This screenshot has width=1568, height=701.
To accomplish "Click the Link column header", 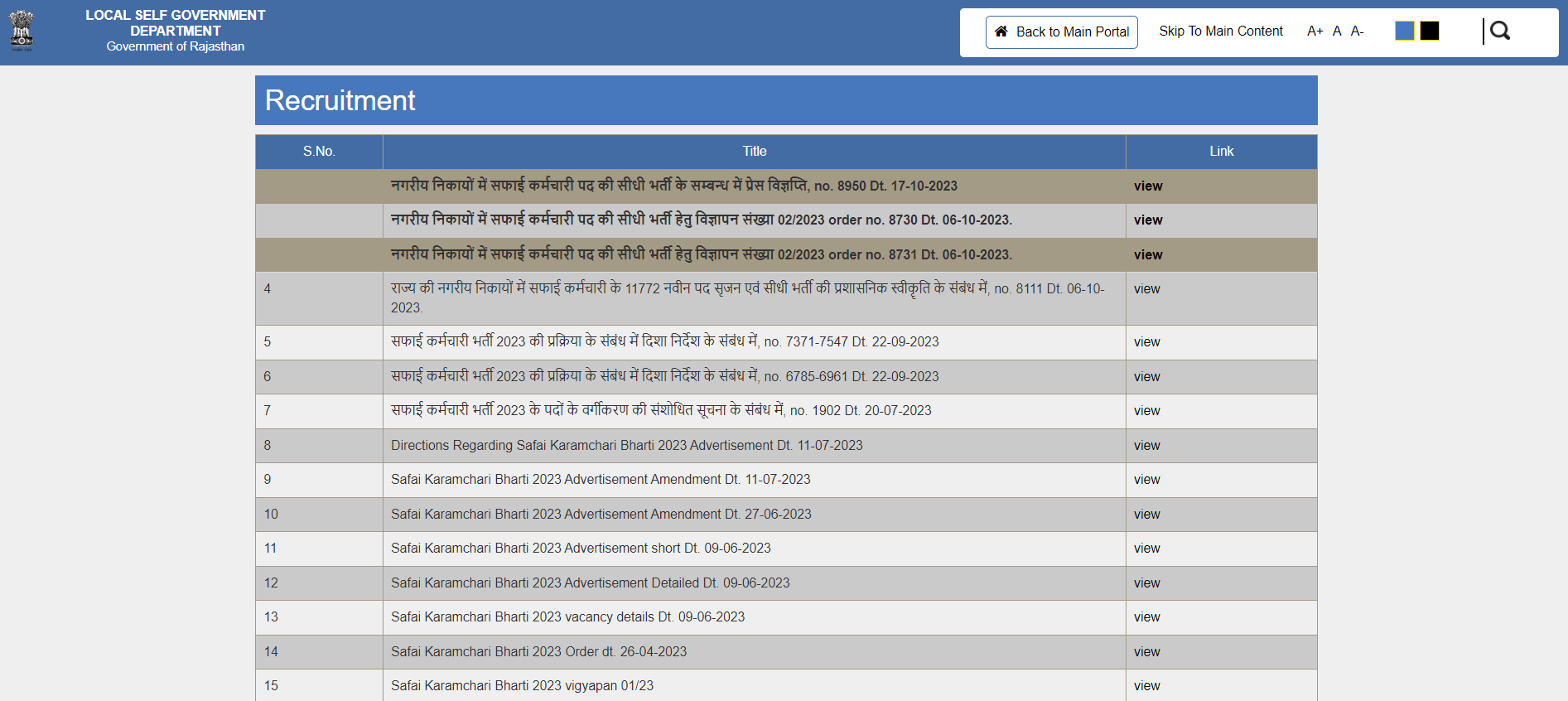I will [1221, 152].
